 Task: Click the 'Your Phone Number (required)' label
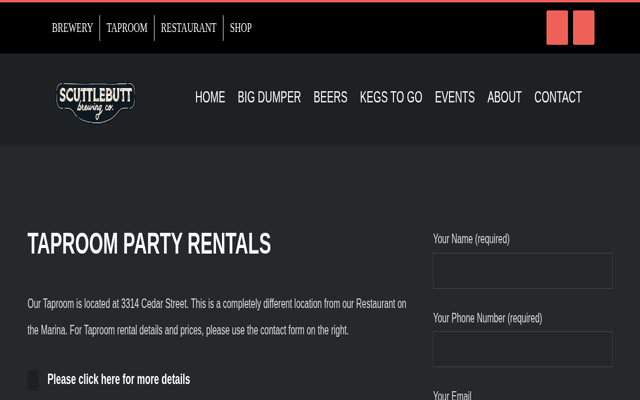tap(488, 318)
